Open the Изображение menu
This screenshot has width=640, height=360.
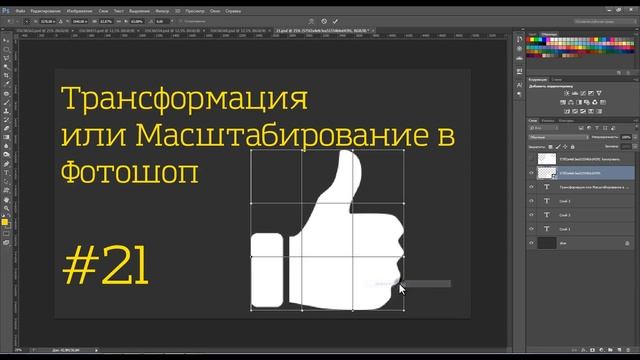(79, 11)
